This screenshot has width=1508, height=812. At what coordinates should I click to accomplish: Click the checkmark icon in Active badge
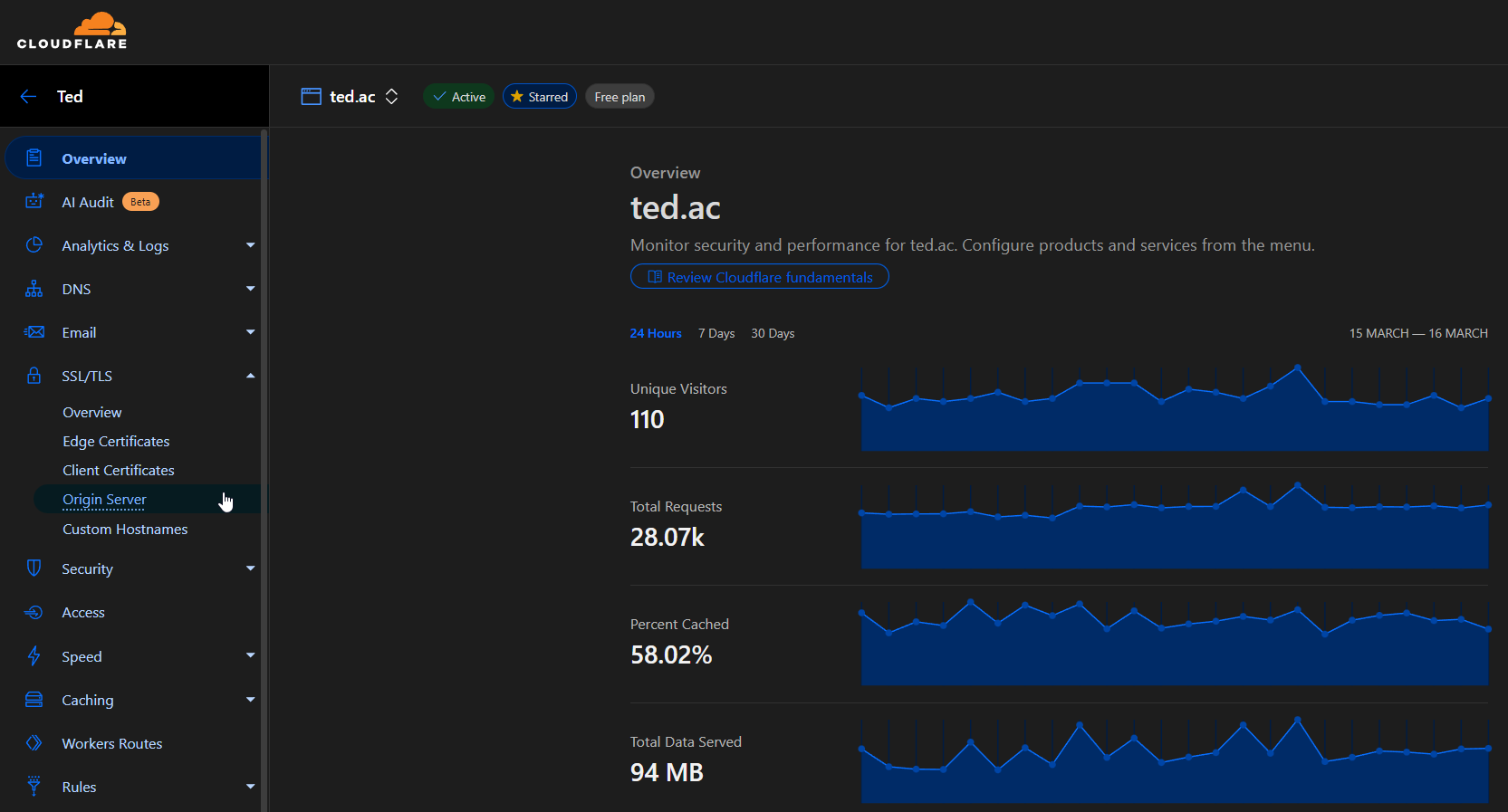(439, 96)
